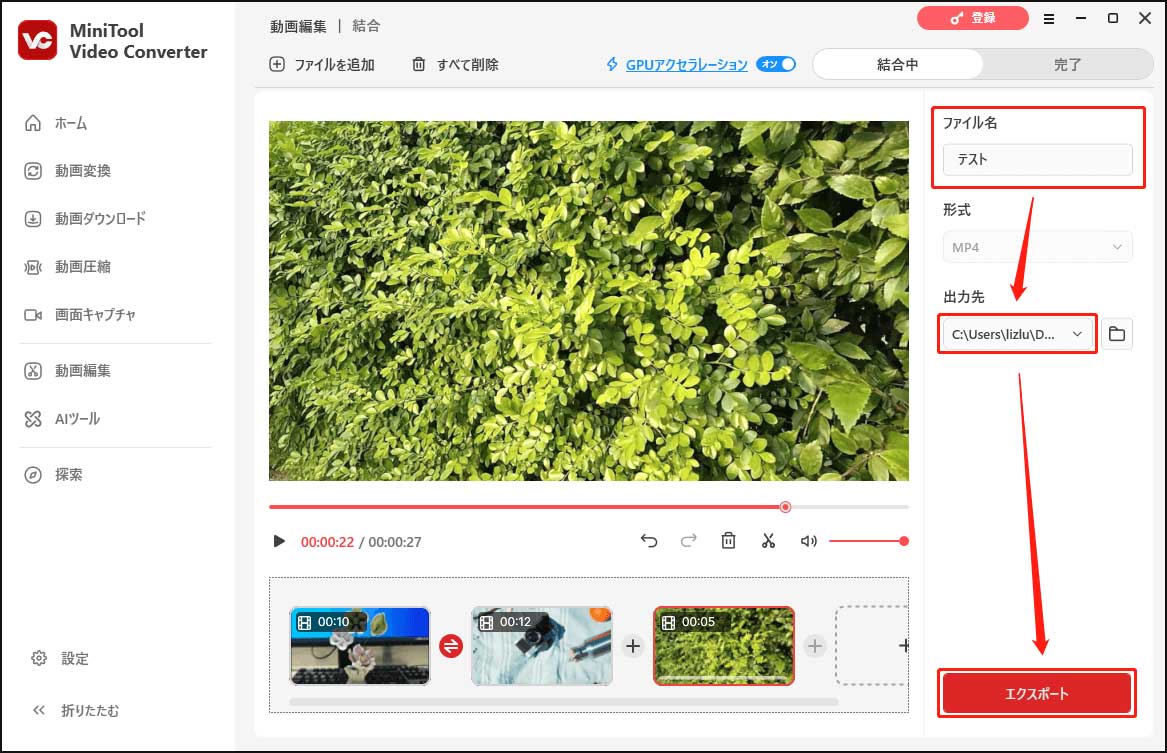Open the MP4 format dropdown
The image size is (1167, 753).
click(x=1037, y=247)
